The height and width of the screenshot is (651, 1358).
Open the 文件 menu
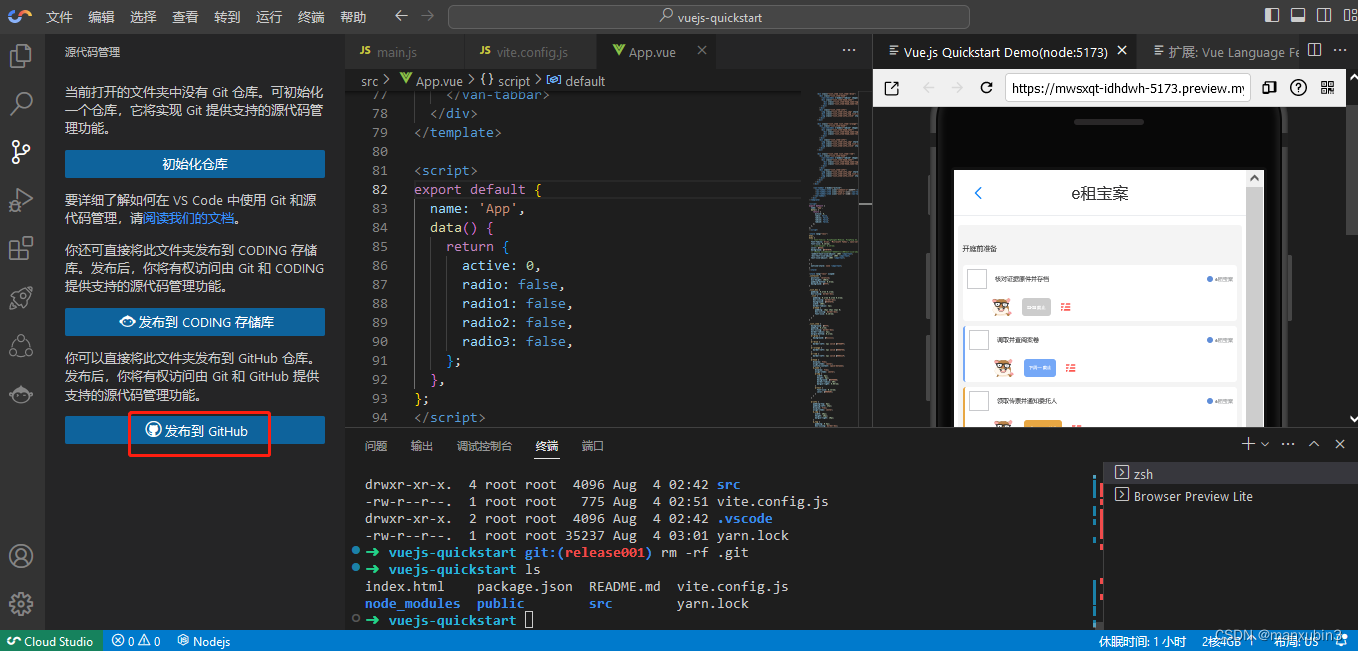tap(59, 17)
